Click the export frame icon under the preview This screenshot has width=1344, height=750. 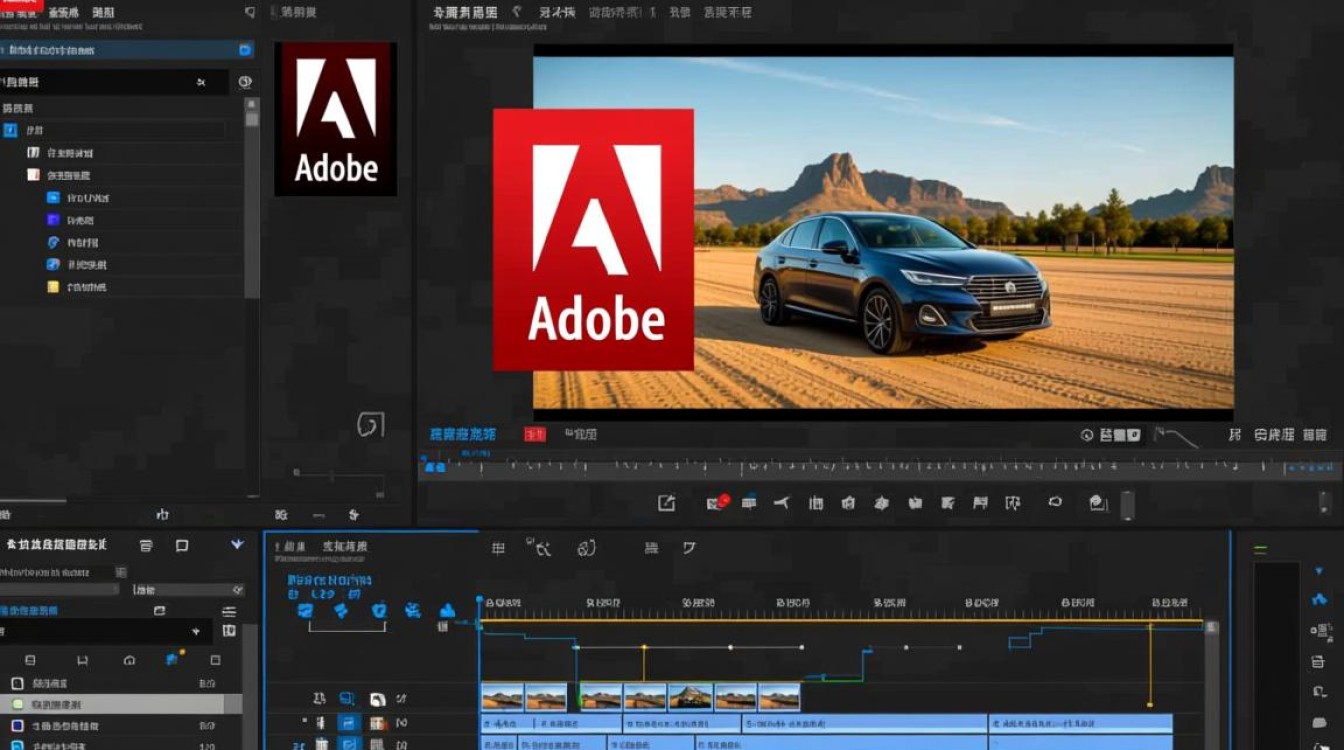[x=666, y=503]
